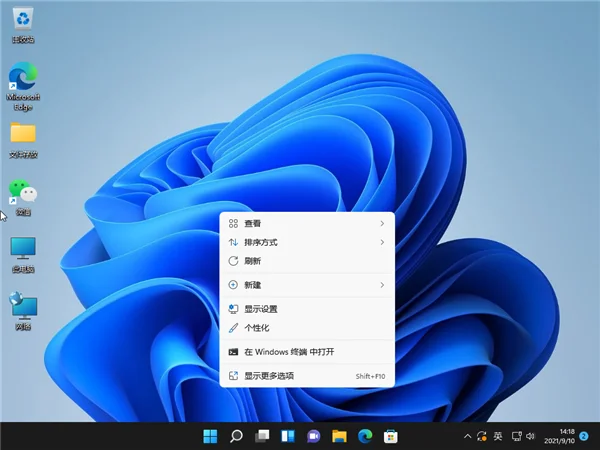
Task: Click the monitor icon beside 显示设置
Action: point(233,309)
